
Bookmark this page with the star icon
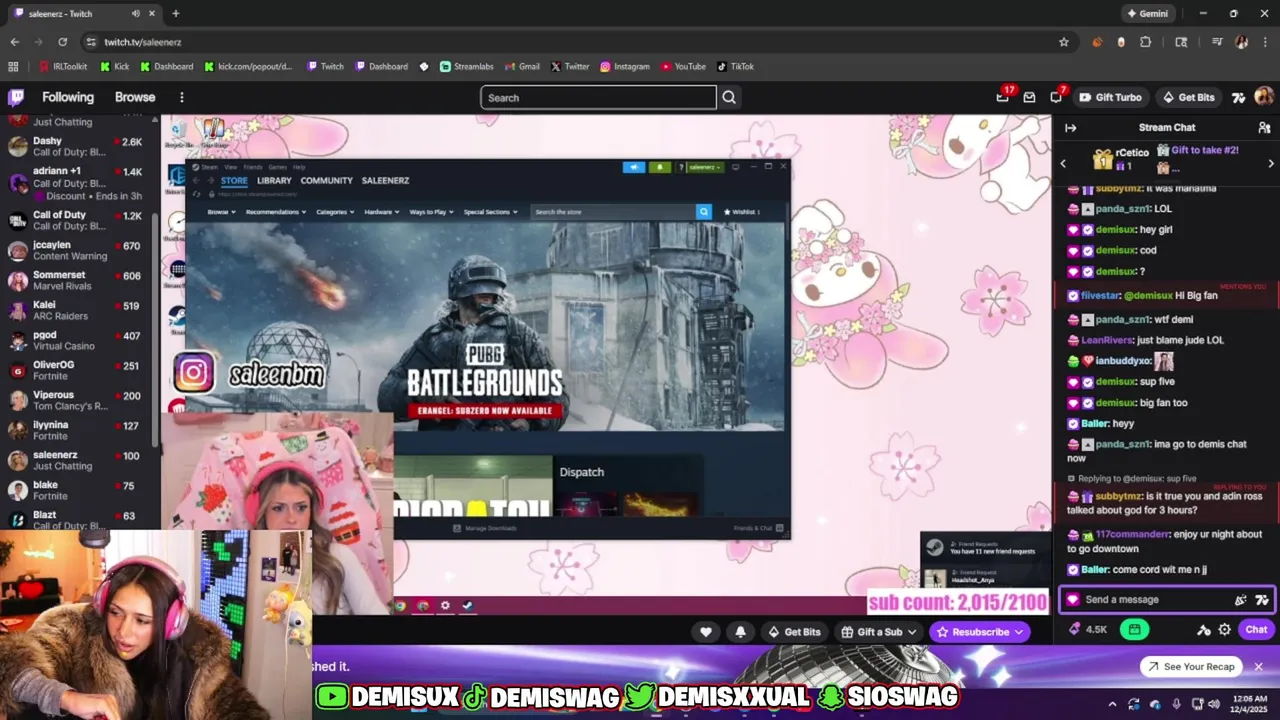tap(1064, 42)
